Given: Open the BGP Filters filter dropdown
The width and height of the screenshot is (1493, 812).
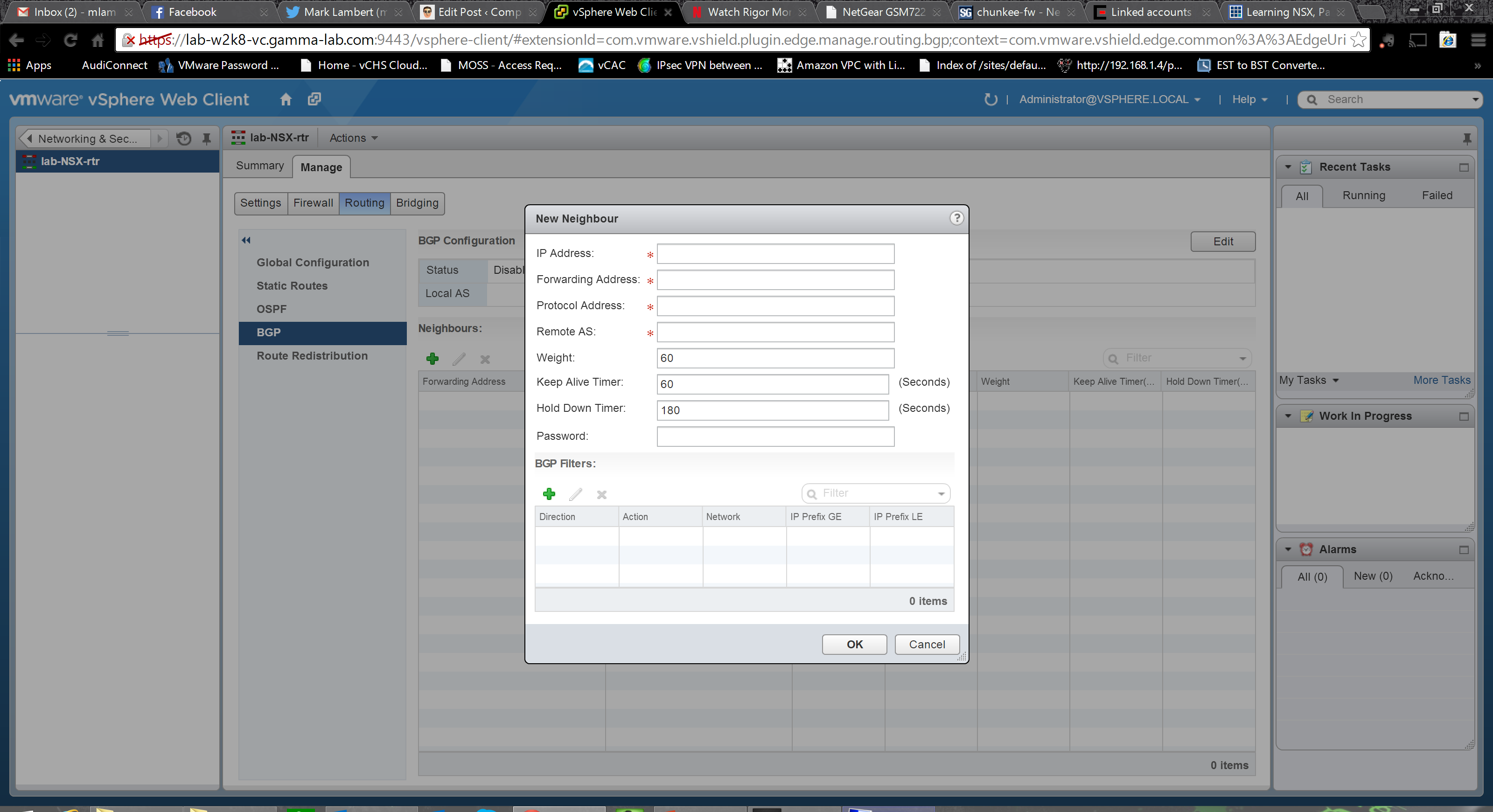Looking at the screenshot, I should click(941, 494).
